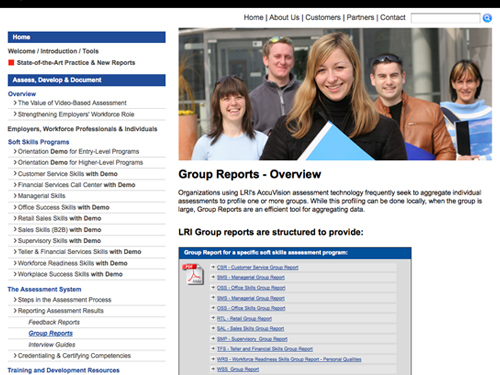Select the blue Home sidebar header
The height and width of the screenshot is (375, 500).
87,37
